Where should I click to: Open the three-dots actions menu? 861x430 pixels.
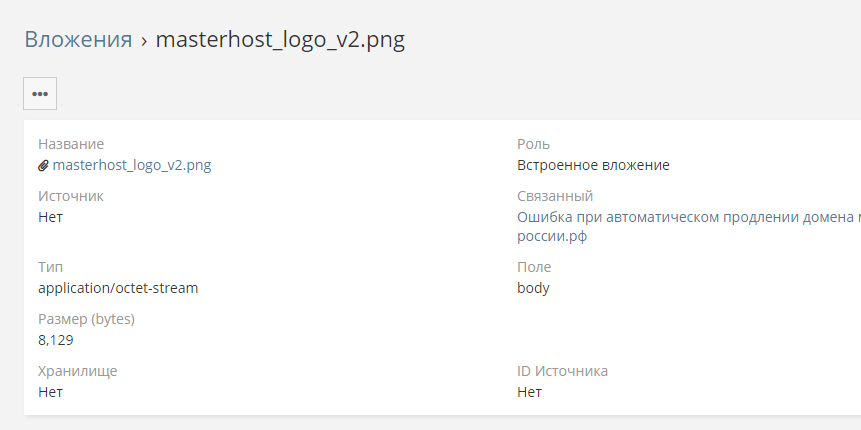(40, 93)
